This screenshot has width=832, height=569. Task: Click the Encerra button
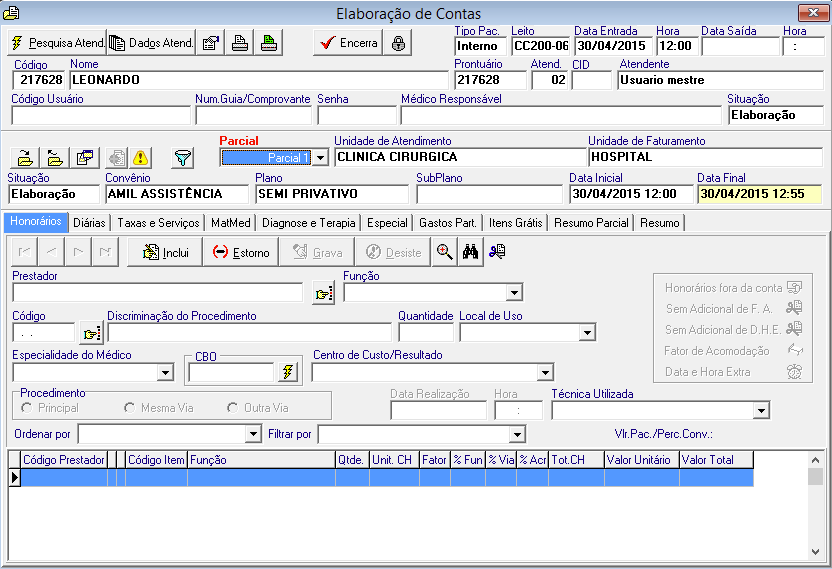click(348, 42)
